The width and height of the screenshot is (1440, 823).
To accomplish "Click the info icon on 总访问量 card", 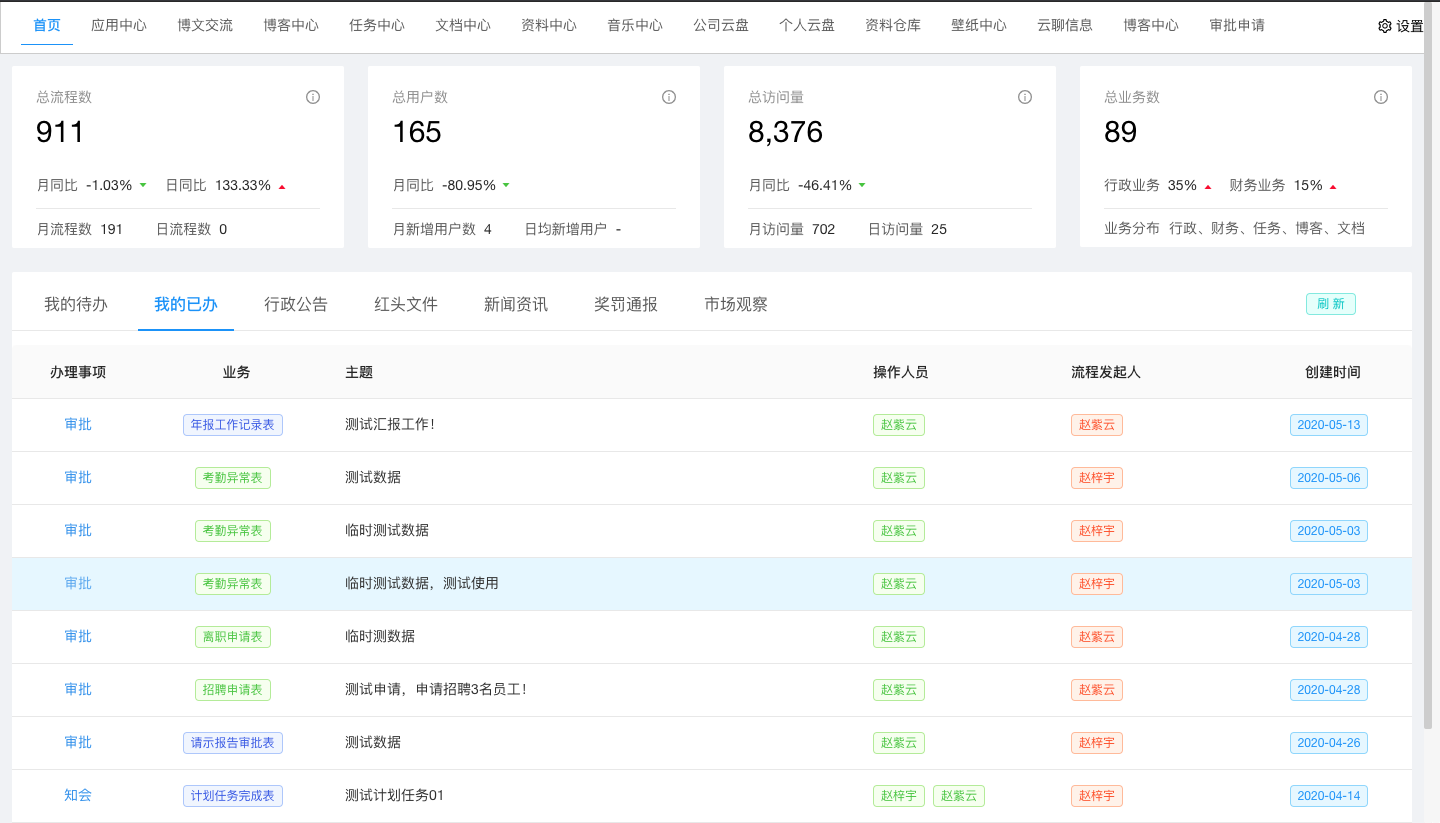I will pyautogui.click(x=1025, y=97).
